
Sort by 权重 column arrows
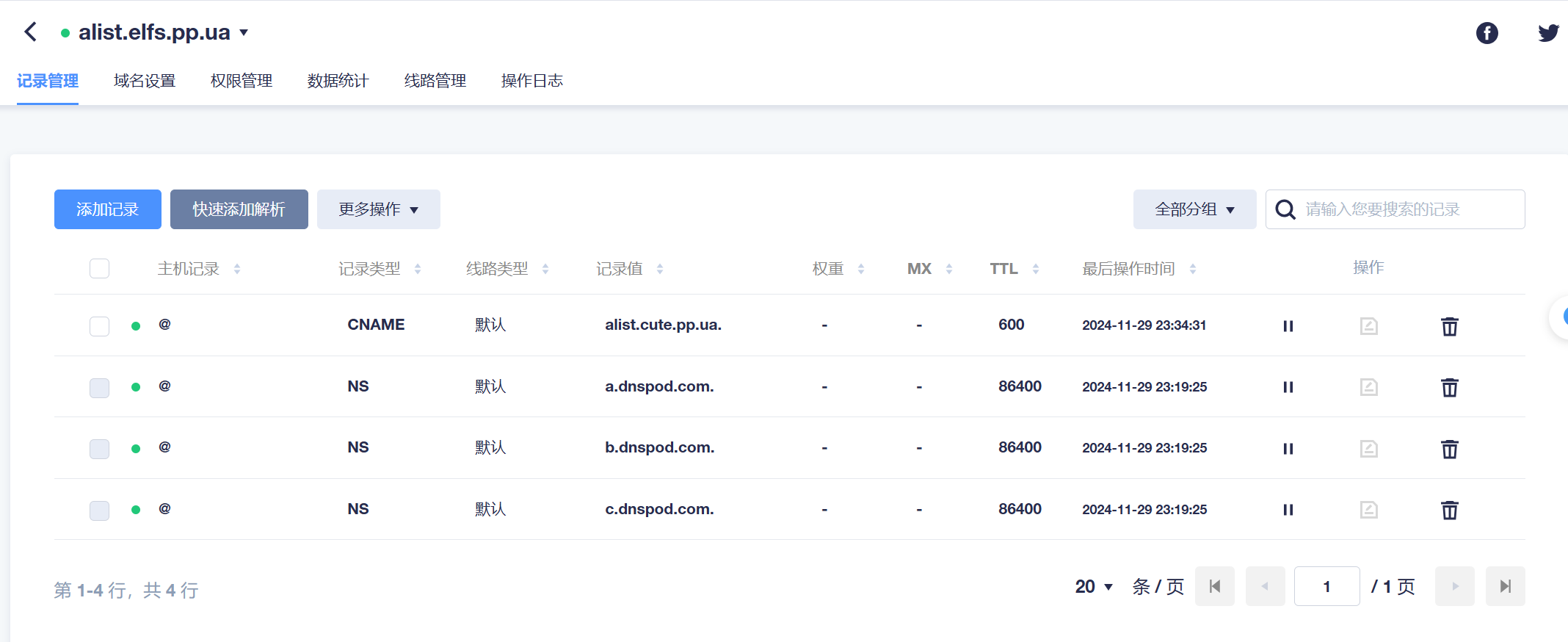861,270
